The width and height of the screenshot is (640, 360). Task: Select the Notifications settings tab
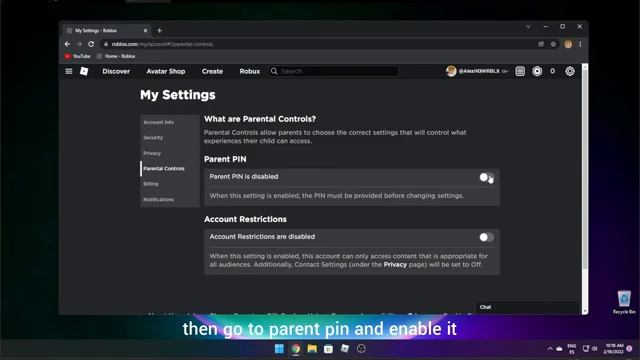[170, 200]
